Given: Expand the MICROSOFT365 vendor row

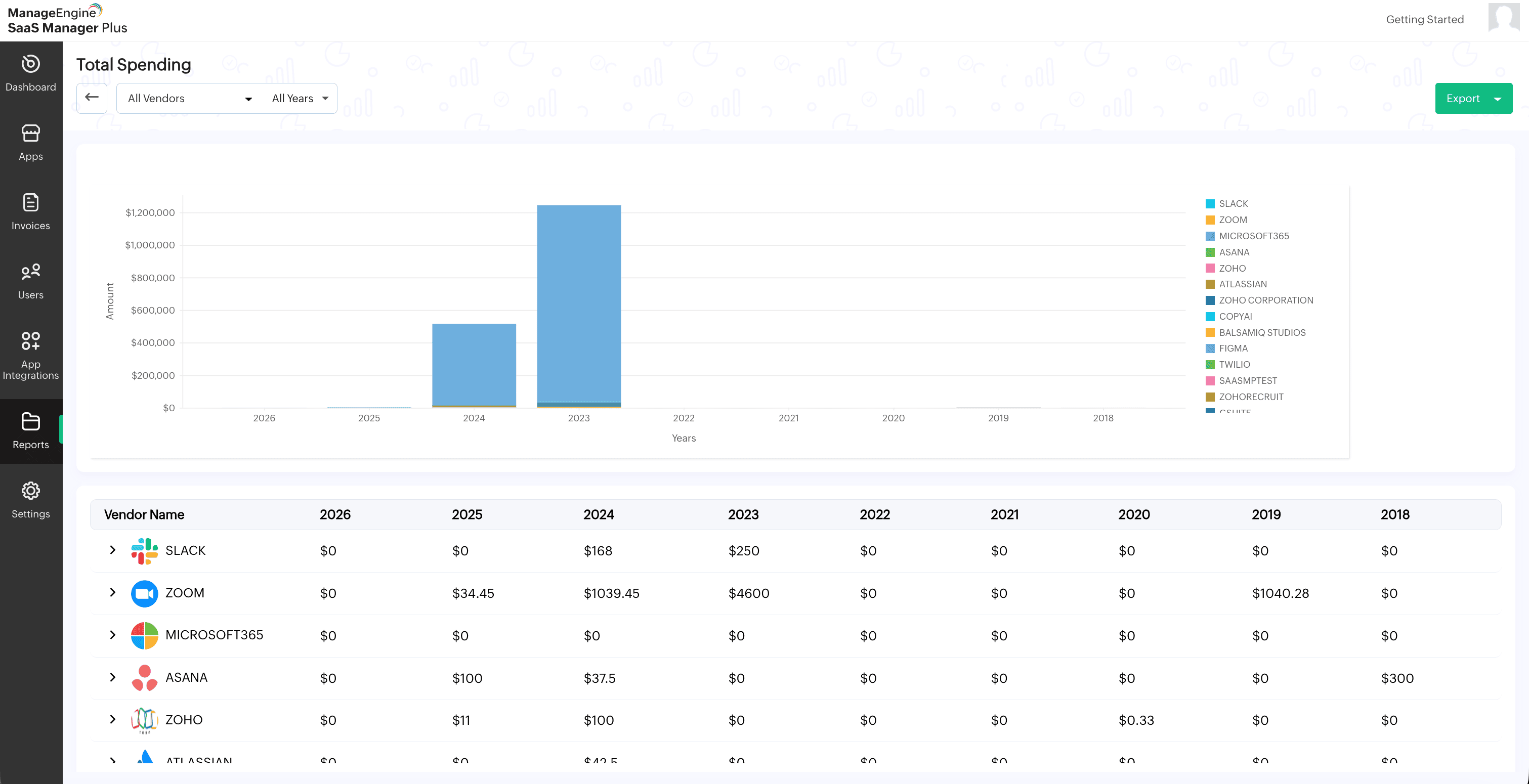Looking at the screenshot, I should [113, 635].
